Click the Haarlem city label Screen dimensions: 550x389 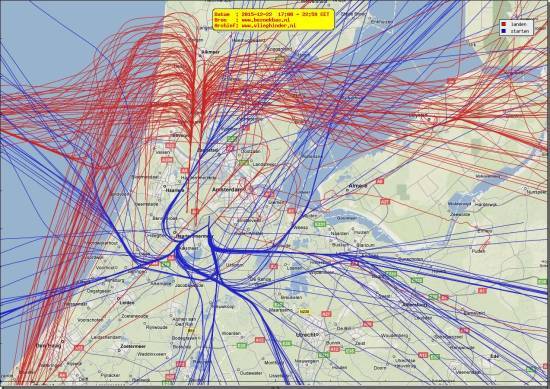175,190
